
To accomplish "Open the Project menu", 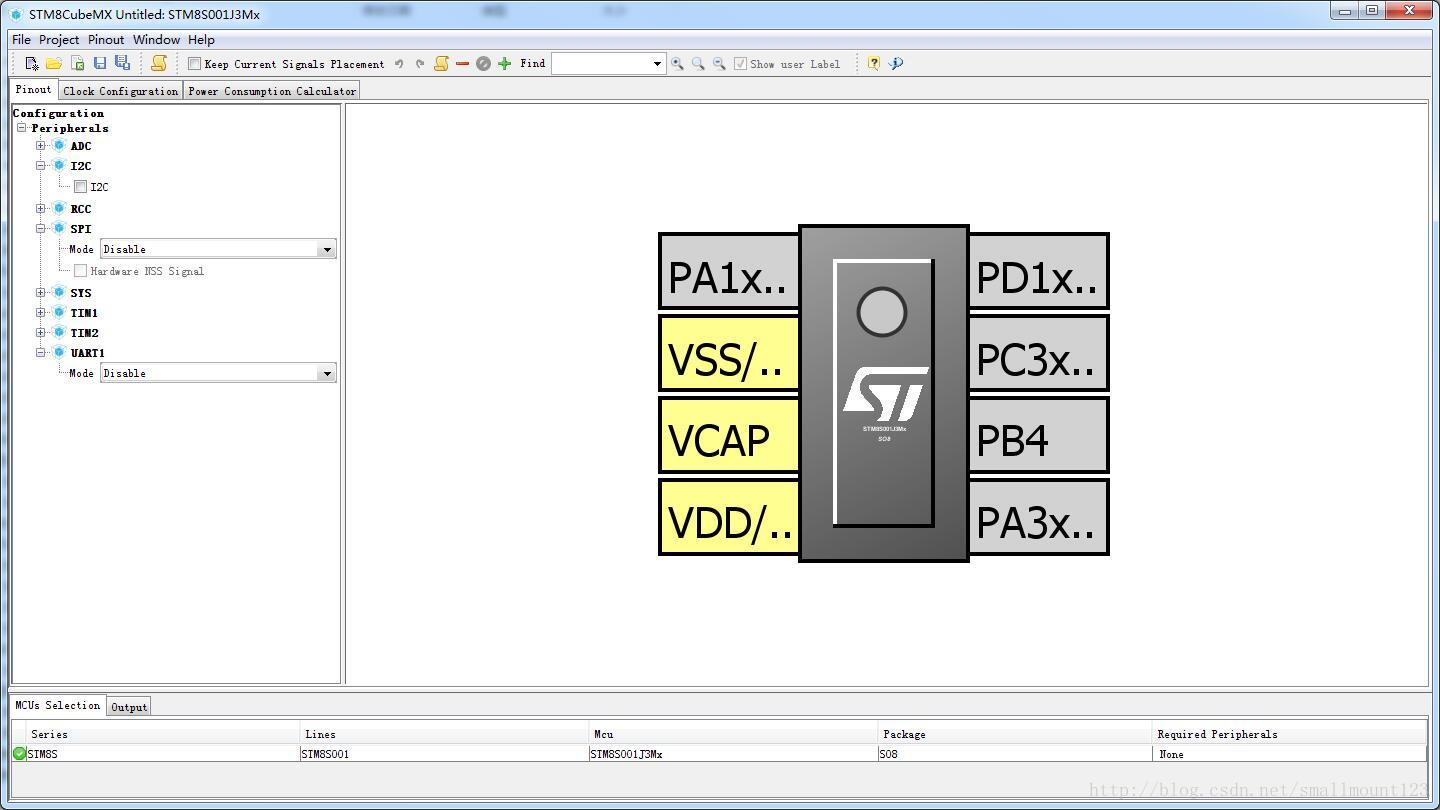I will pyautogui.click(x=59, y=40).
